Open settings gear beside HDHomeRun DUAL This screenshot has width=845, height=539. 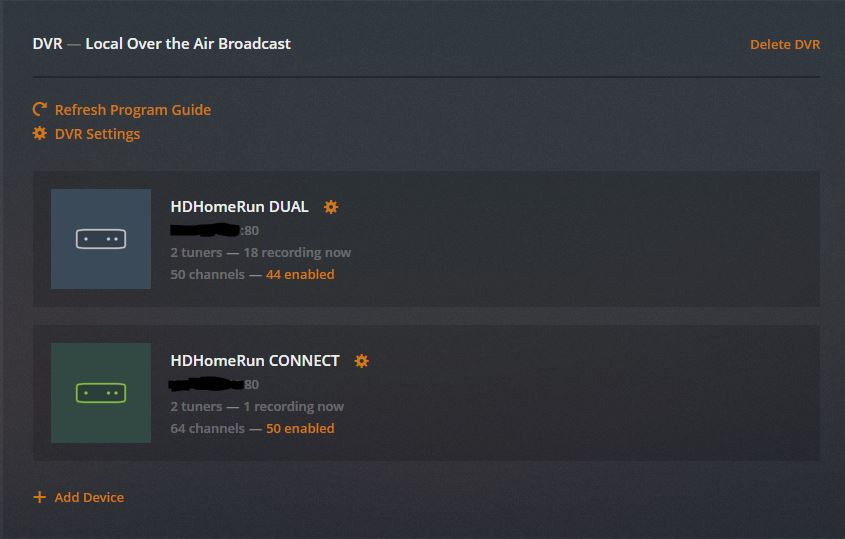pos(331,207)
